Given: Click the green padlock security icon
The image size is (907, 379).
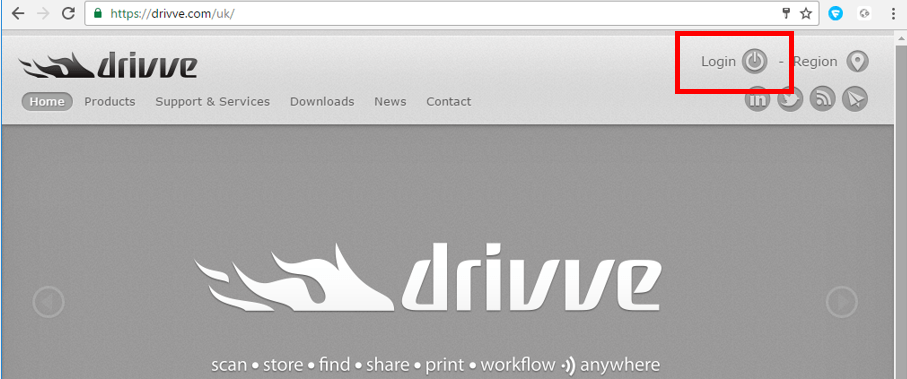Looking at the screenshot, I should click(98, 13).
